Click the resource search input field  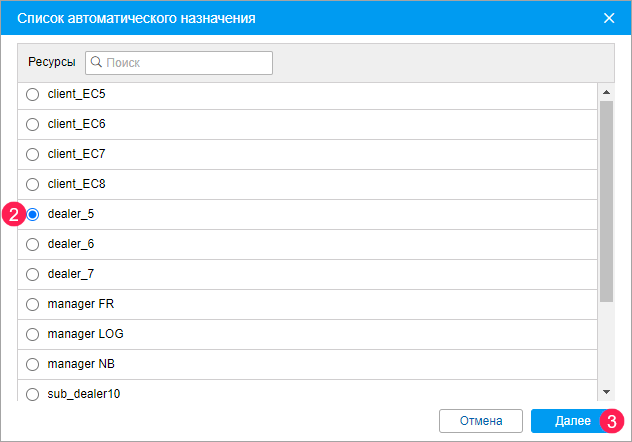coord(186,62)
